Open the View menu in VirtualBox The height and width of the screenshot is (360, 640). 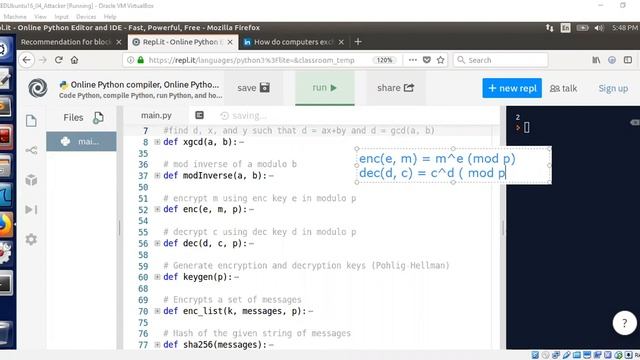(x=40, y=17)
